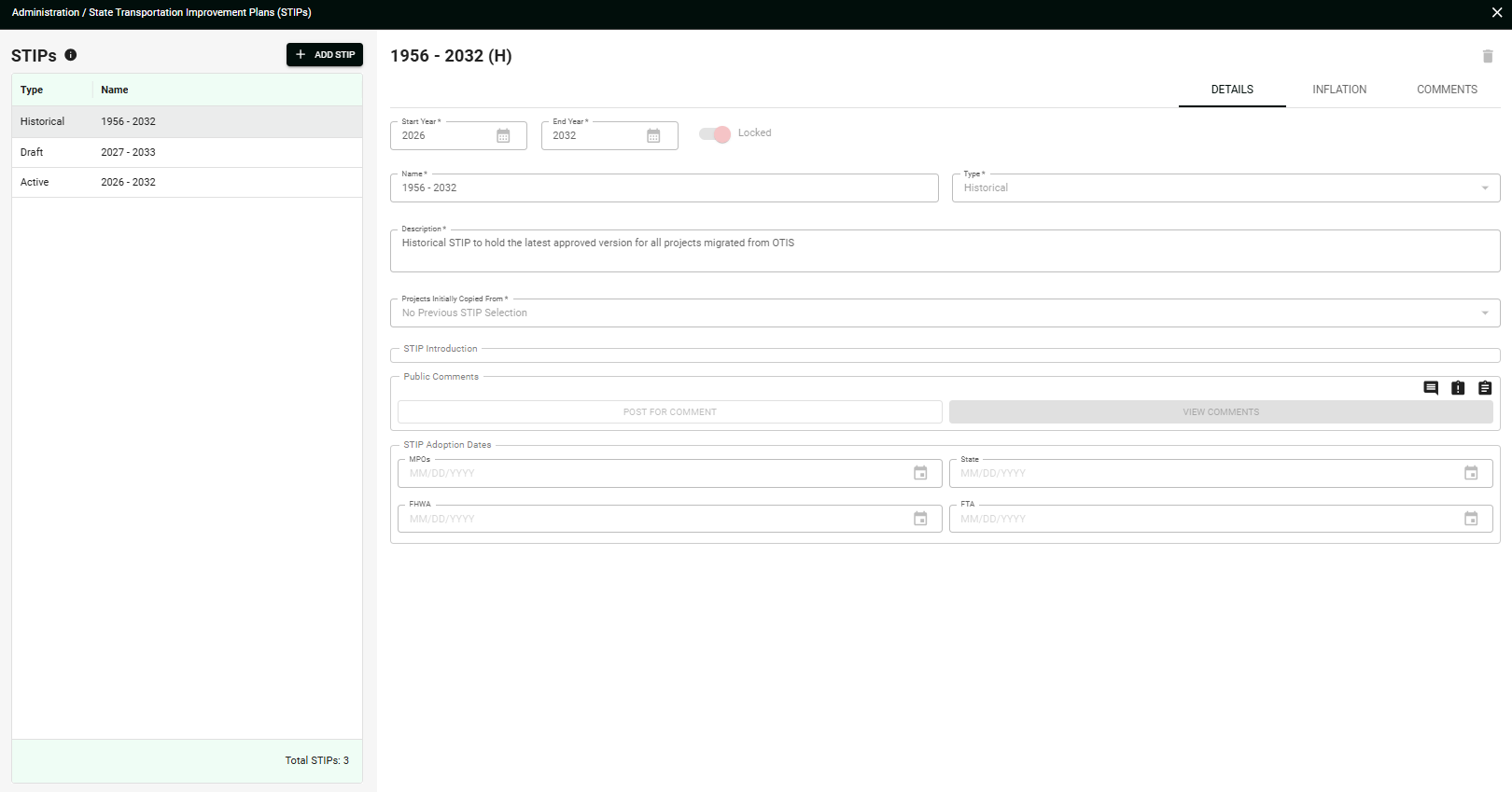Expand the Type dropdown showing Historical
This screenshot has width=1512, height=792.
pyautogui.click(x=1225, y=188)
